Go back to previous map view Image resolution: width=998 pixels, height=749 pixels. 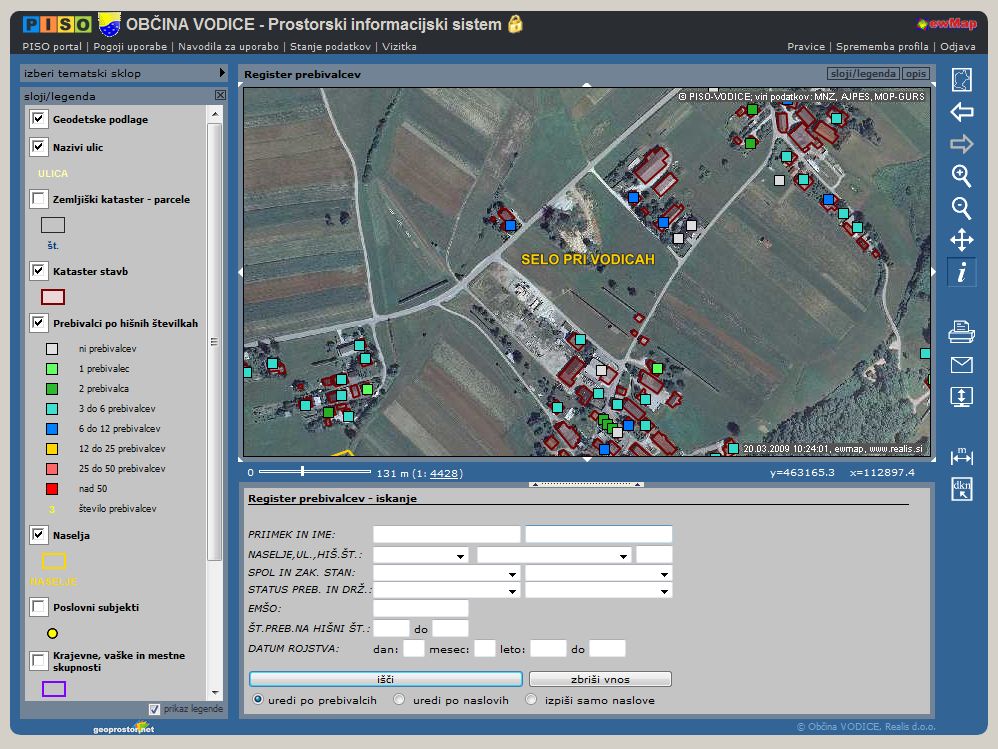point(961,112)
